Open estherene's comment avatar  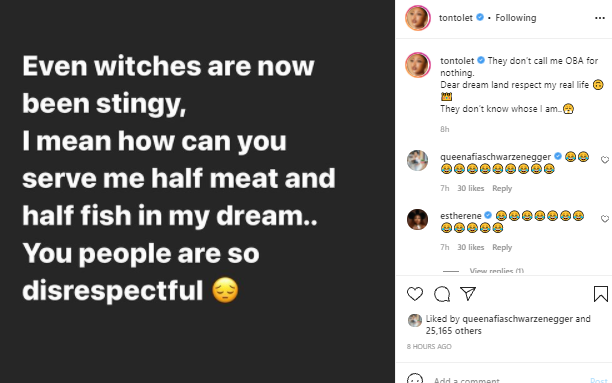click(417, 219)
